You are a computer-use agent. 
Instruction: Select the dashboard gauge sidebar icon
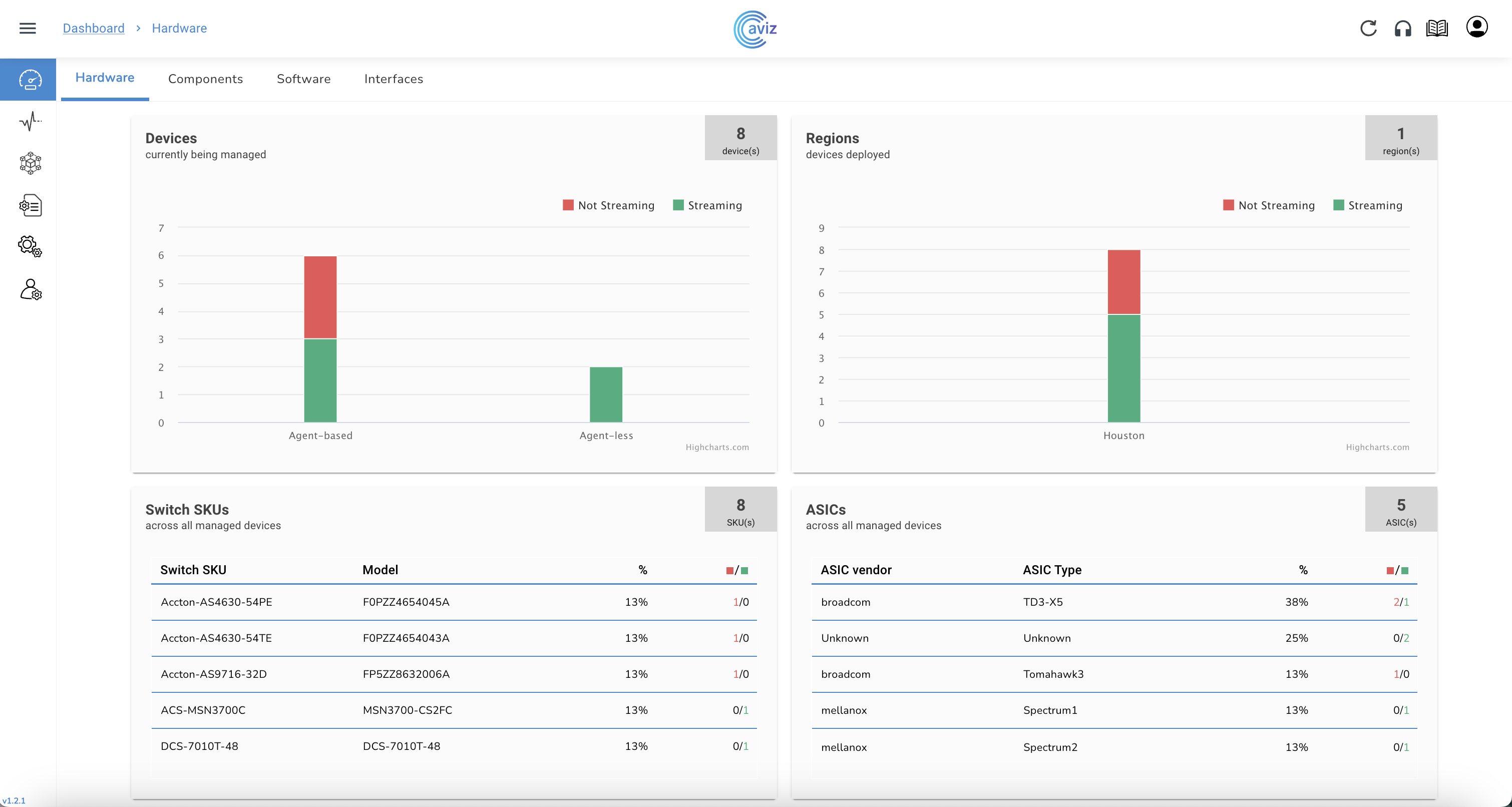tap(30, 80)
